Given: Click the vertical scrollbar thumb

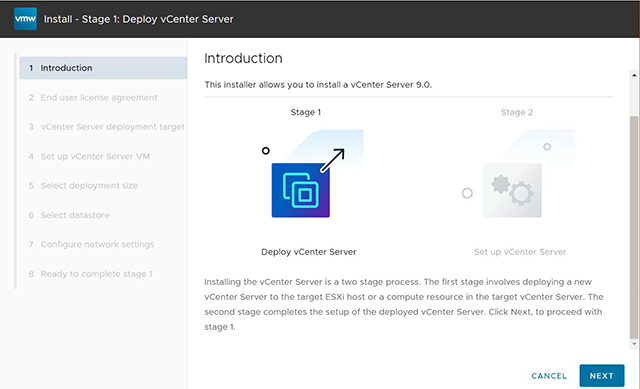Looking at the screenshot, I should coord(634,227).
